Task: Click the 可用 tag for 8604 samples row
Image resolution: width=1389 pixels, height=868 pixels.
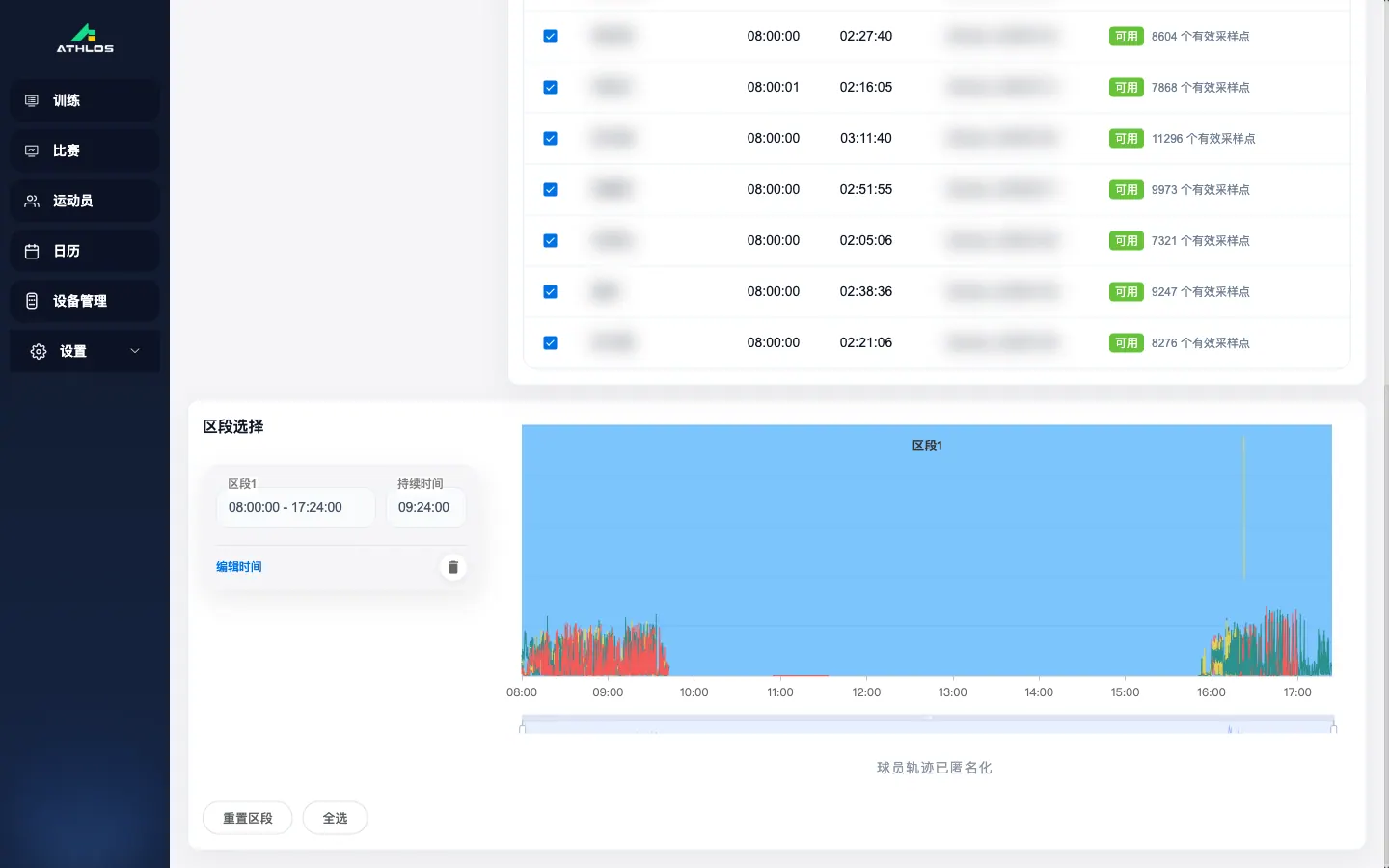Action: click(x=1126, y=36)
